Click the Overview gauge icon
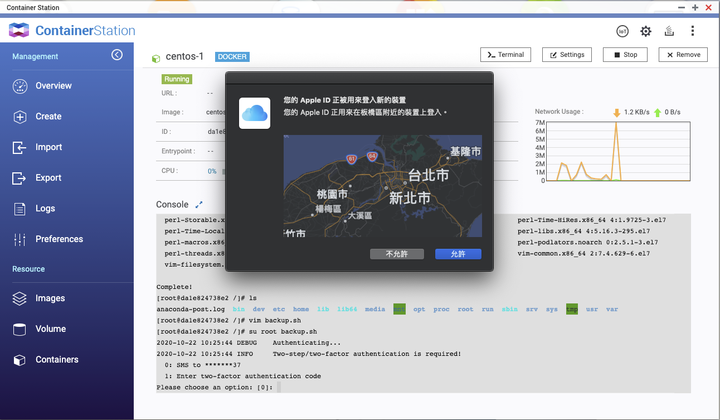 tap(20, 86)
